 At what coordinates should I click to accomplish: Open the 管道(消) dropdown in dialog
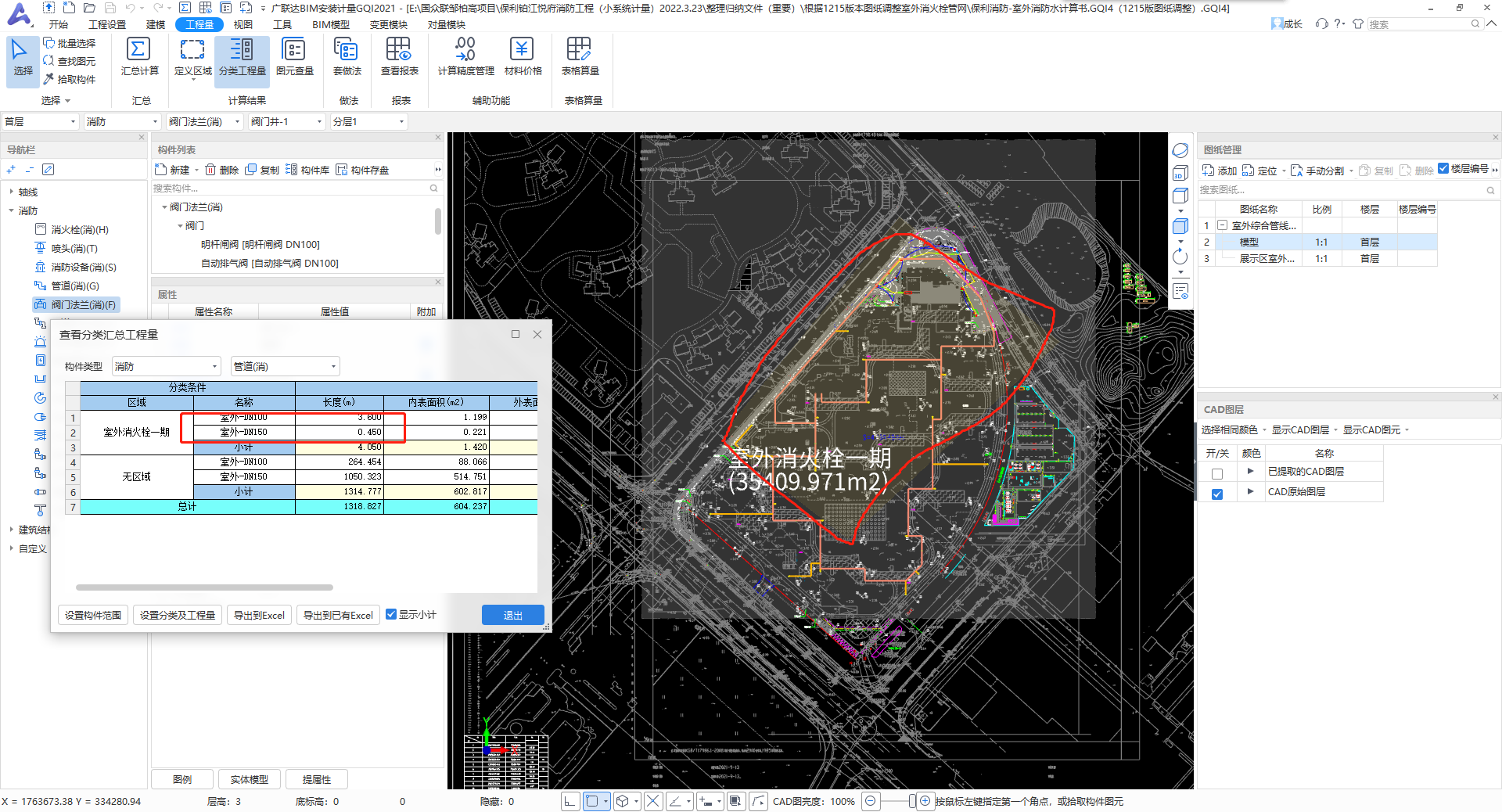[x=285, y=366]
